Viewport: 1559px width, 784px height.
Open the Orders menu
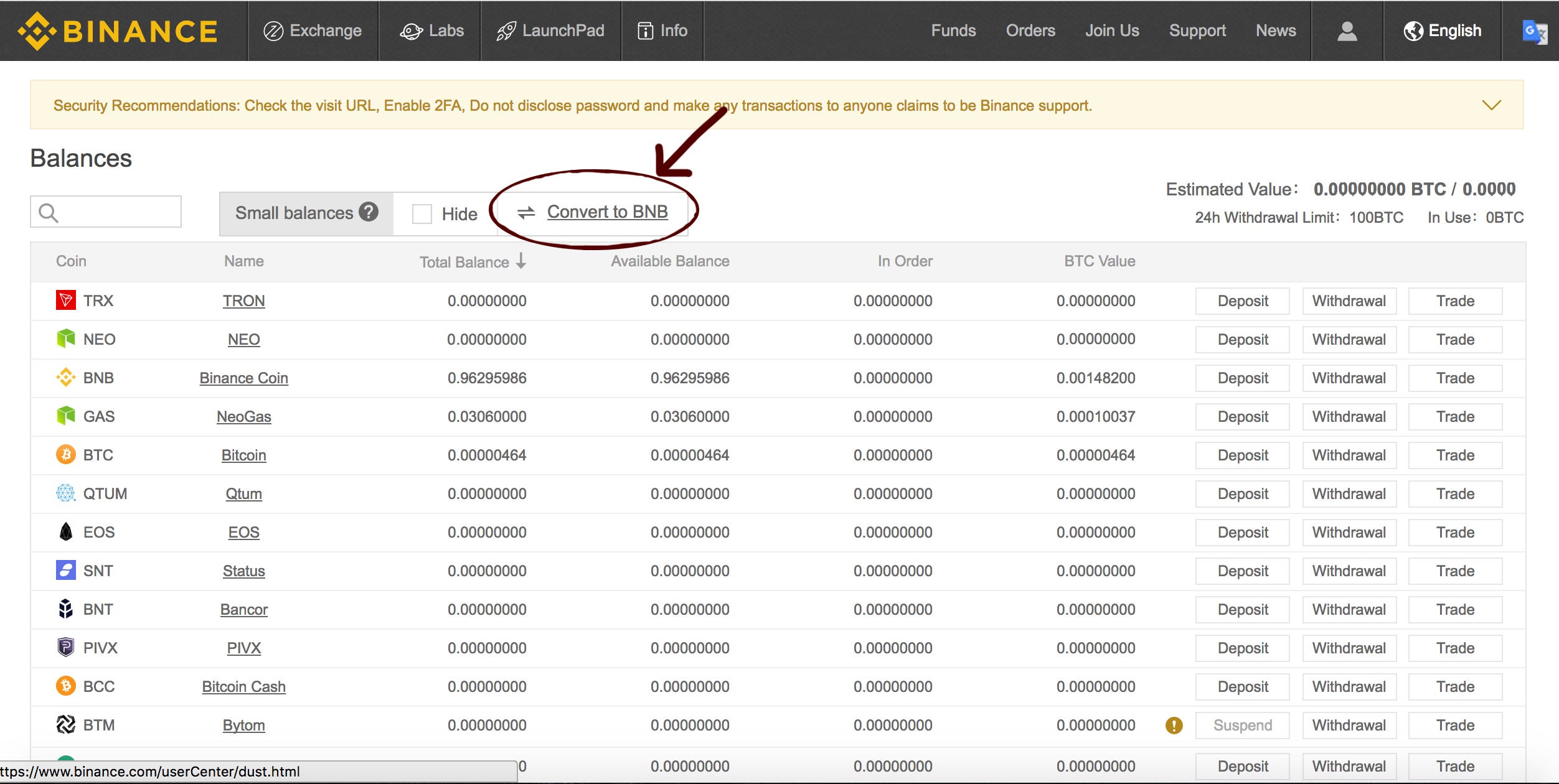pyautogui.click(x=1030, y=30)
